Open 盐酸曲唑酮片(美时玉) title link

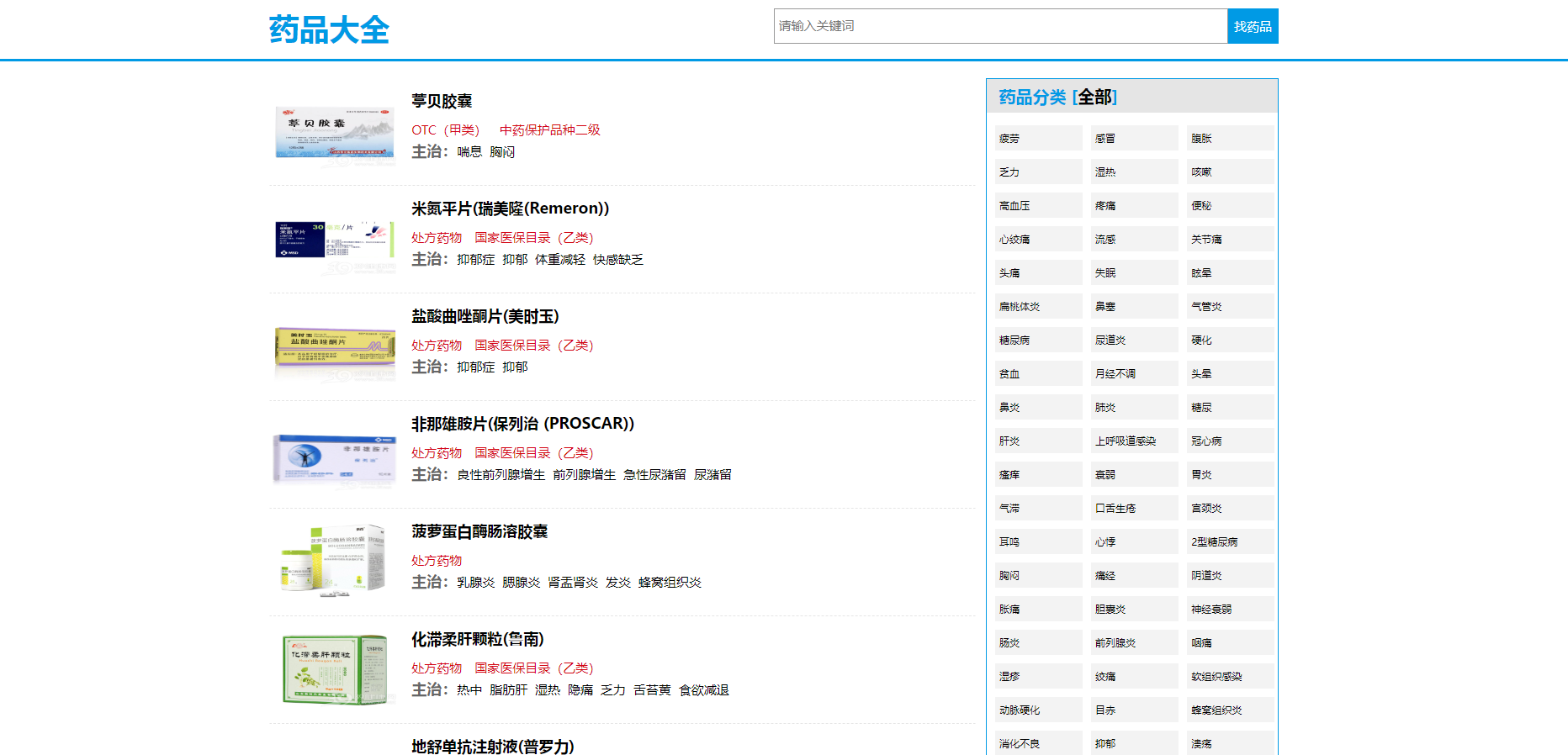[x=485, y=316]
